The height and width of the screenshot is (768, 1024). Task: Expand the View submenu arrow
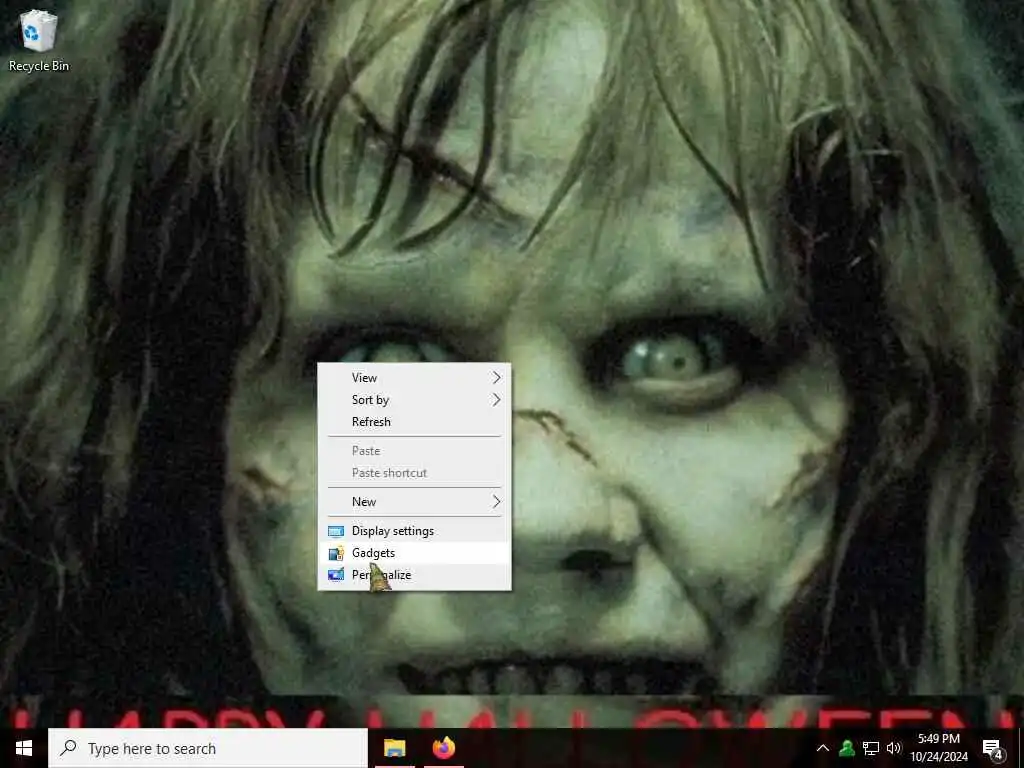pyautogui.click(x=496, y=377)
